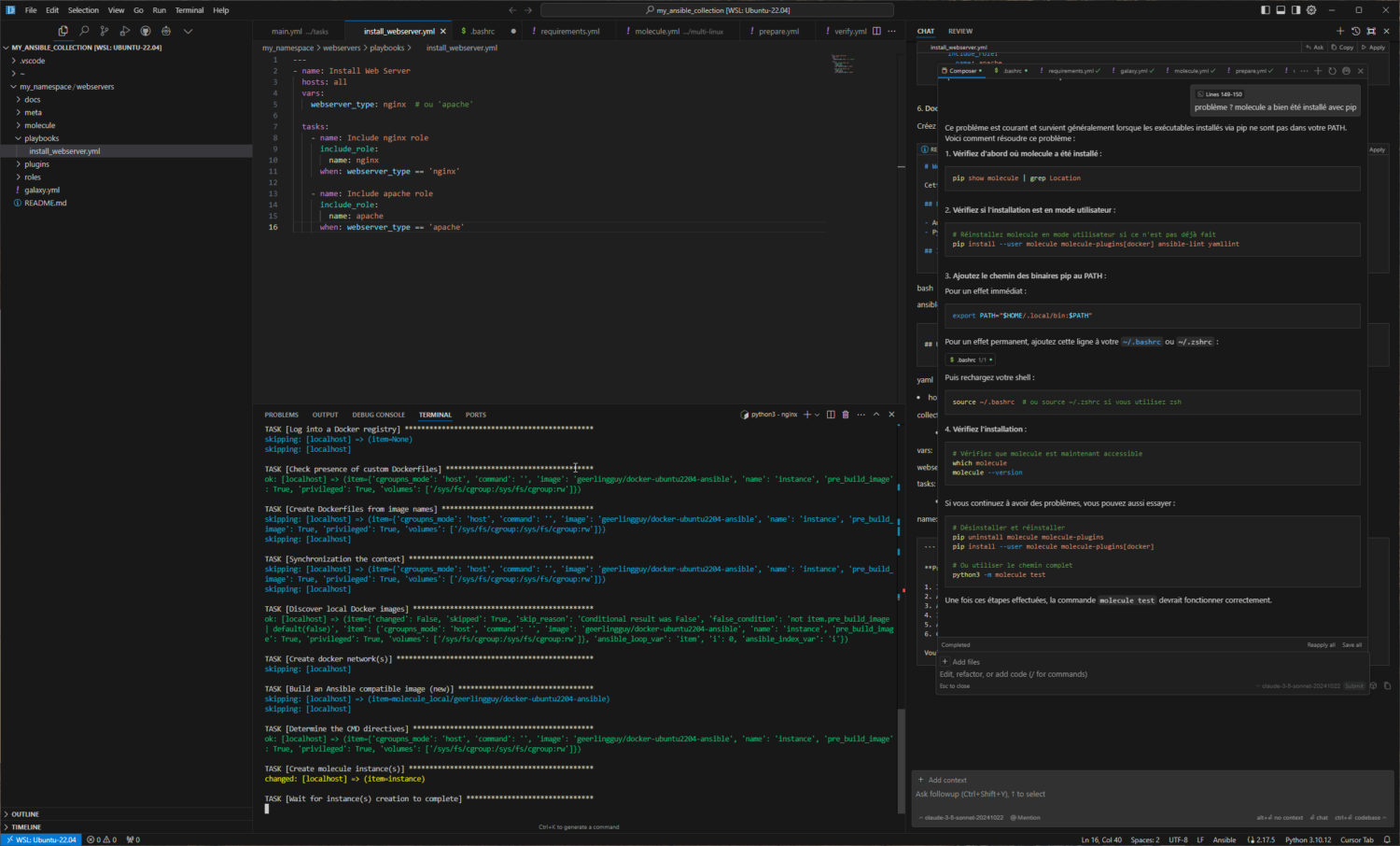The width and height of the screenshot is (1400, 846).
Task: Open editor more actions ellipsis
Action: pyautogui.click(x=892, y=31)
